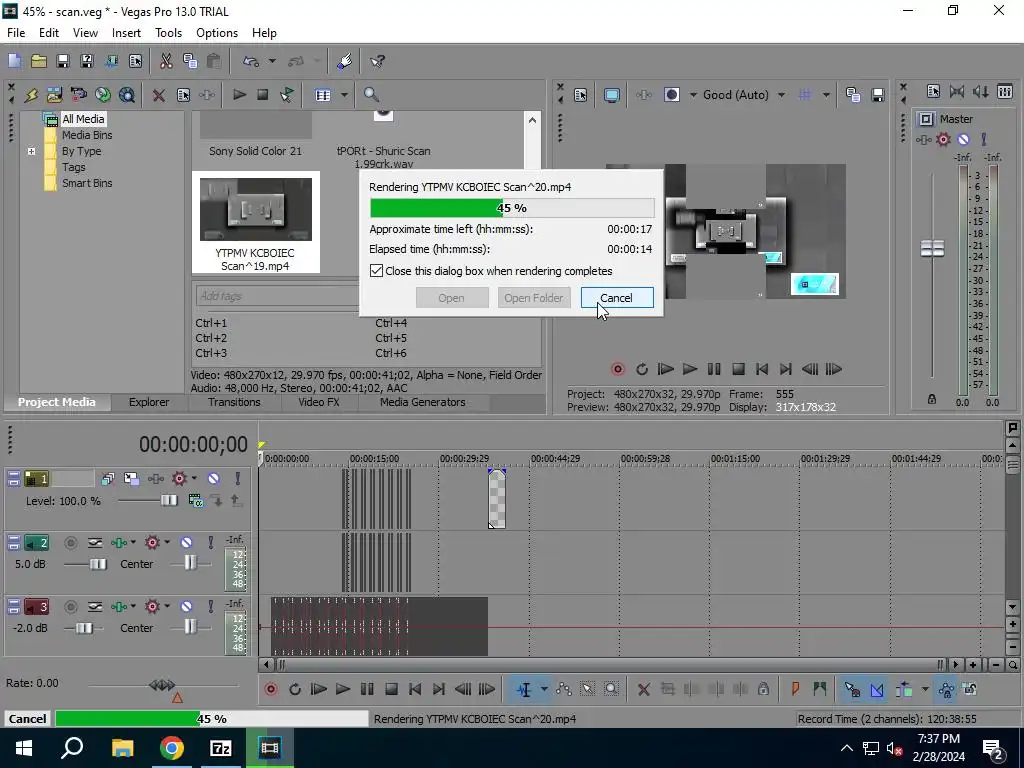Click the Video Preview on external monitor icon
The width and height of the screenshot is (1024, 768).
[x=611, y=95]
